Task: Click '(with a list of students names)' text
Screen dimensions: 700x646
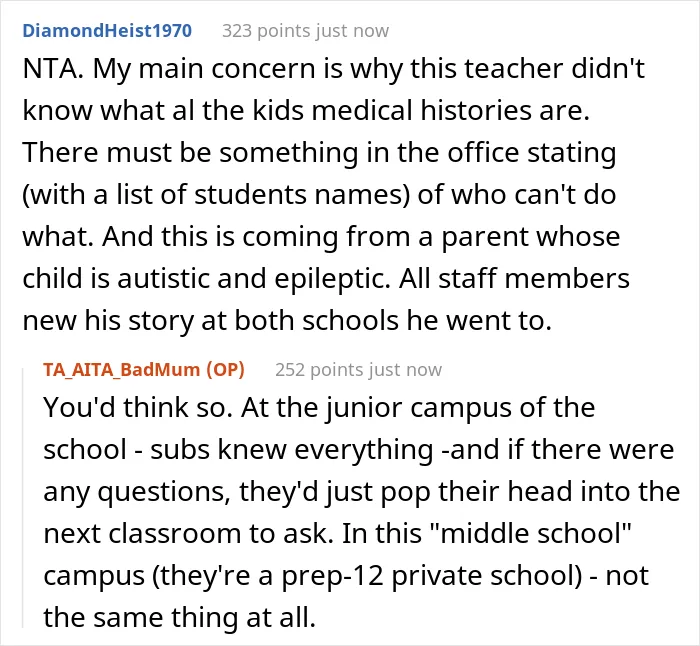Action: click(216, 196)
